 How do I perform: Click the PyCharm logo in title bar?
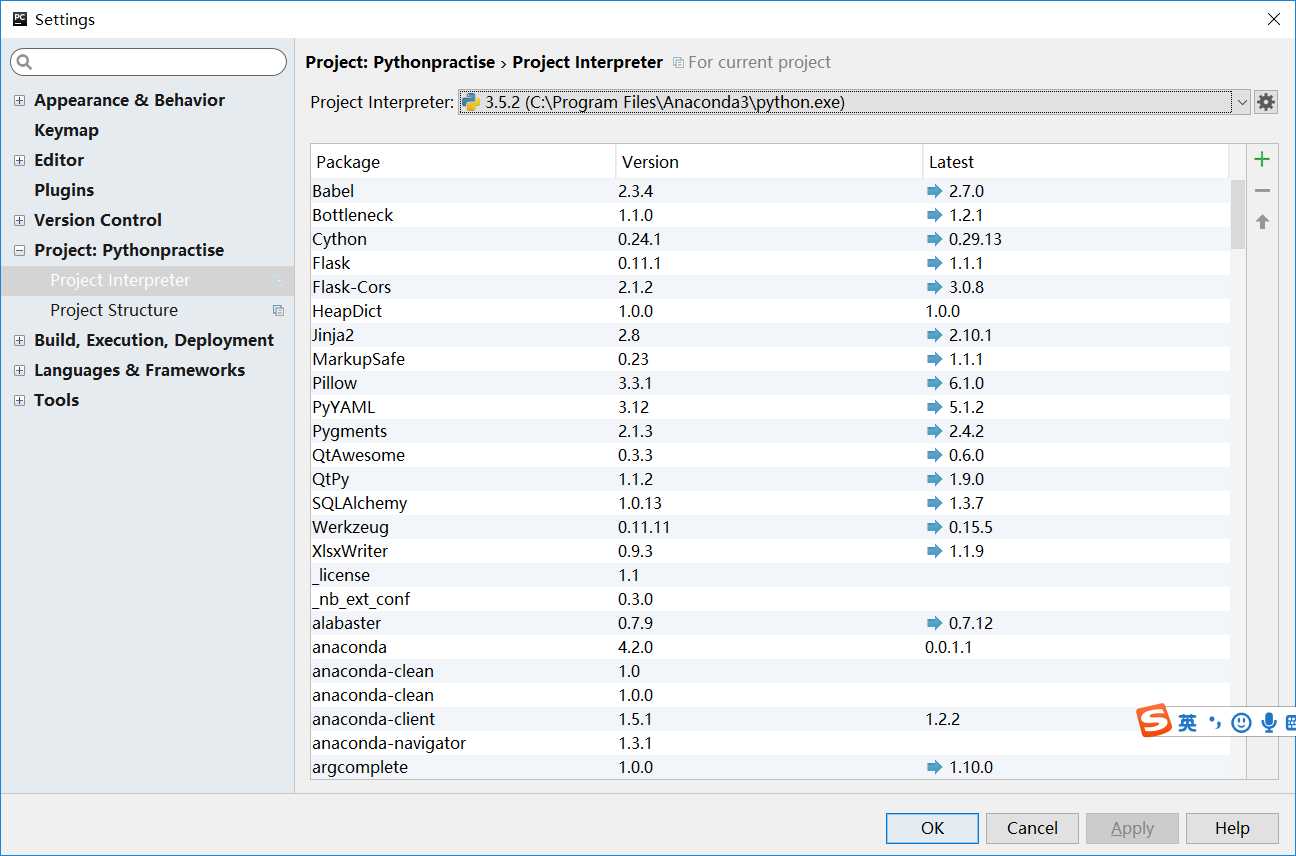(19, 19)
